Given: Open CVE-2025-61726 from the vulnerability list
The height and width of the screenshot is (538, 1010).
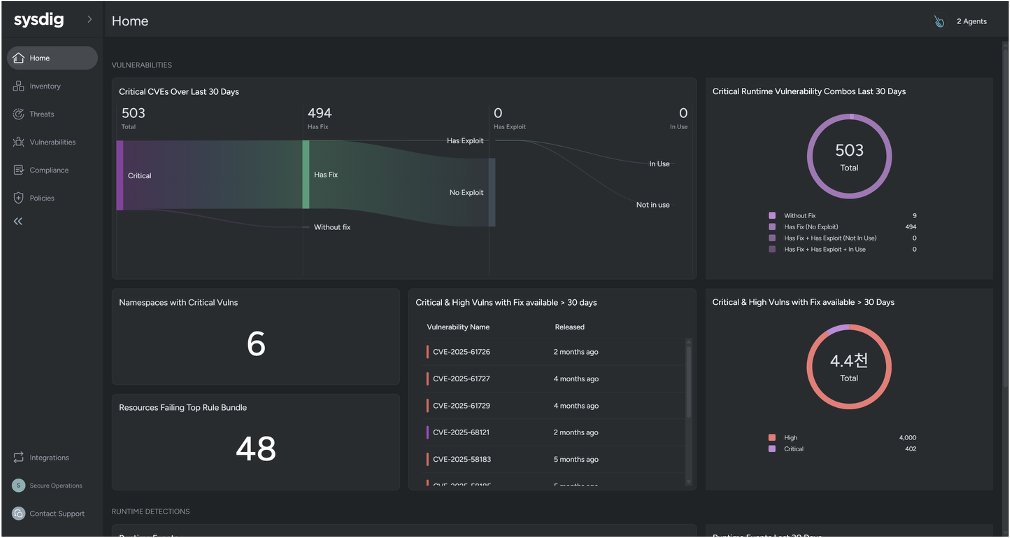Looking at the screenshot, I should [x=461, y=352].
